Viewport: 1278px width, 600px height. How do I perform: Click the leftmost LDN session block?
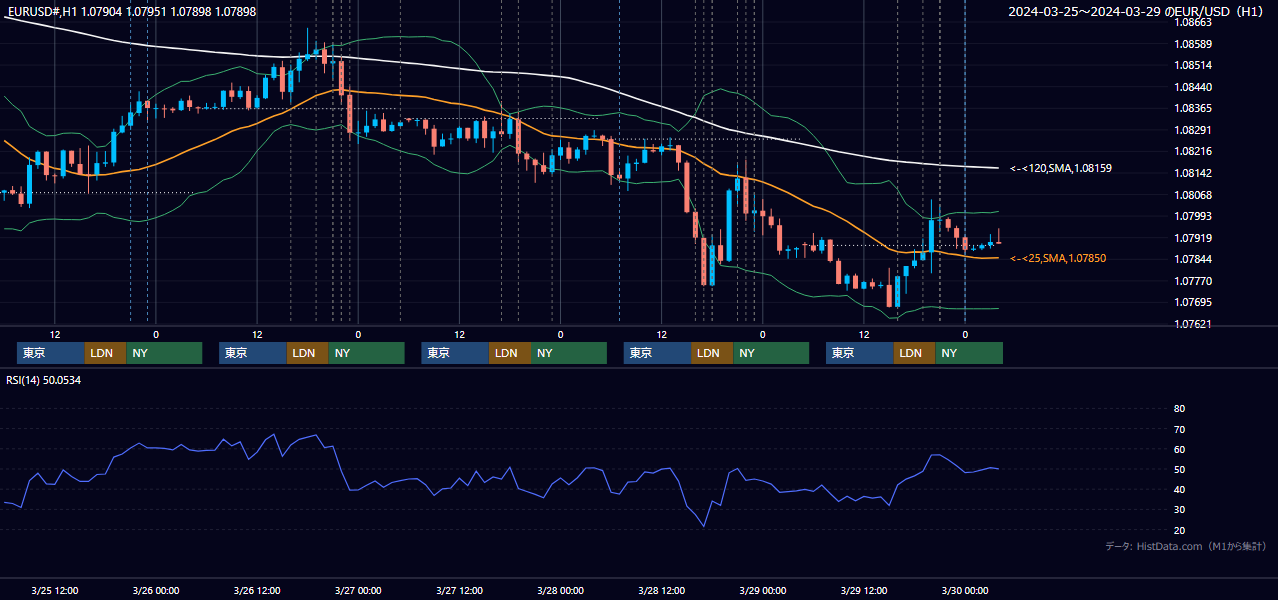(x=105, y=353)
